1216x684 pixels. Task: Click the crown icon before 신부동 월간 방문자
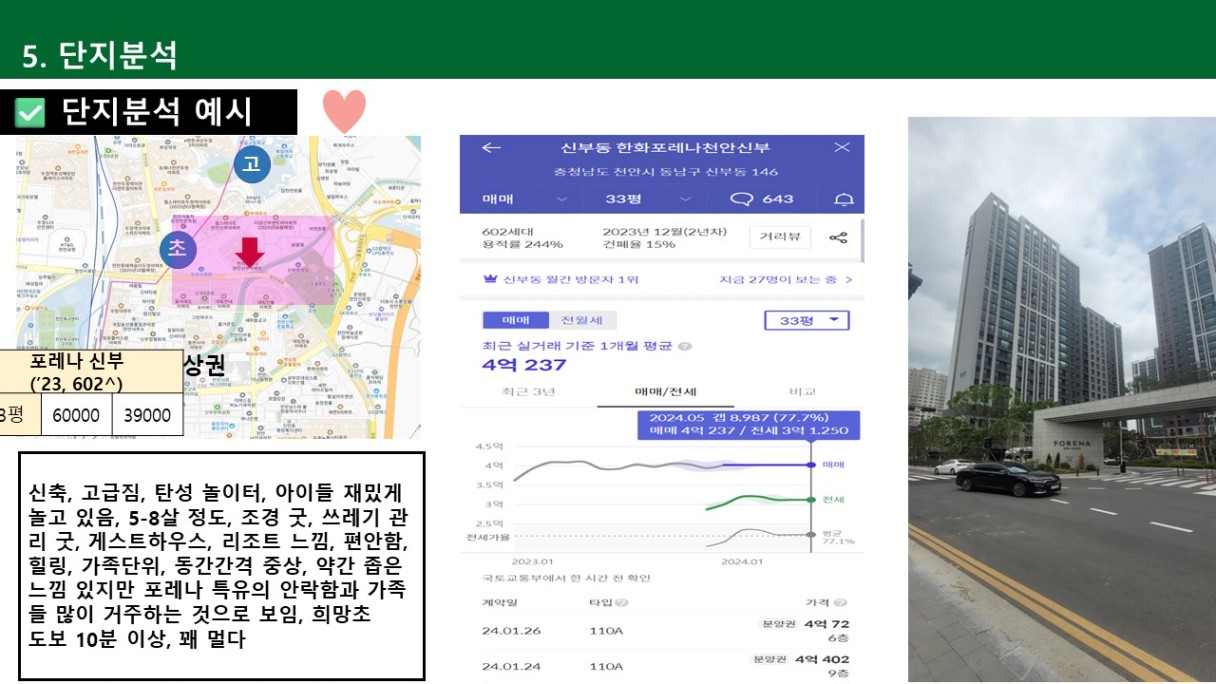(490, 280)
